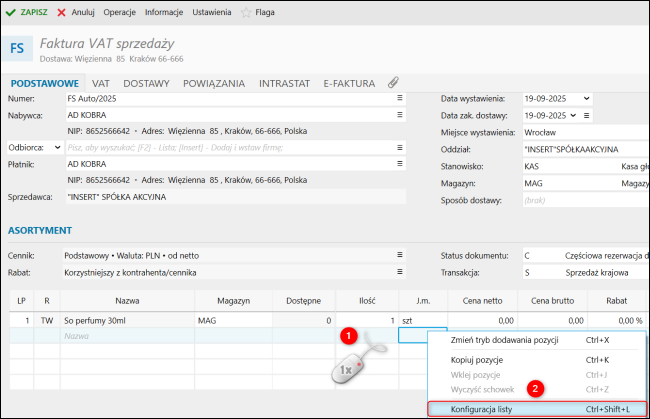Choose Wyczyść schowek from context menu
Screen dimensions: 650x419
tap(536, 390)
